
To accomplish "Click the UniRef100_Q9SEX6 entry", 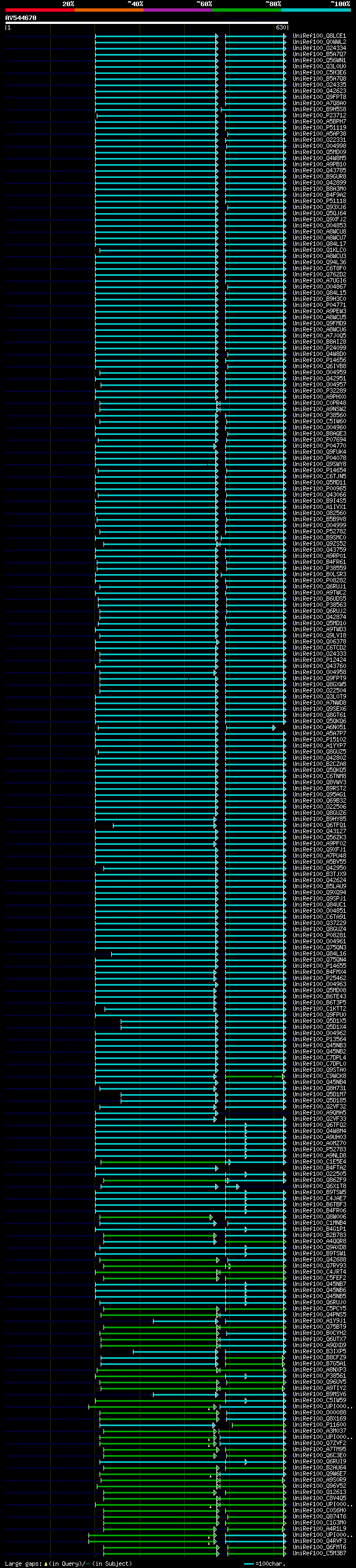I will click(319, 709).
